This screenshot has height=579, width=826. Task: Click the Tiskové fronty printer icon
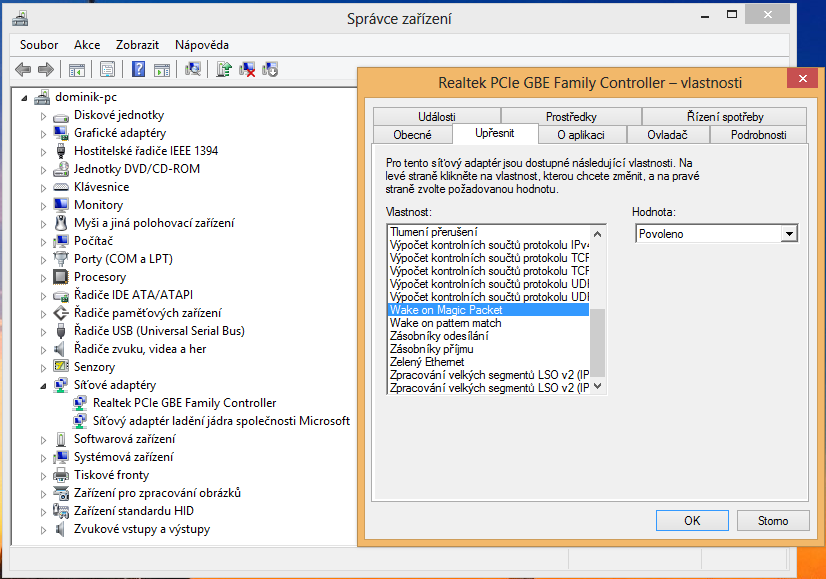(61, 475)
